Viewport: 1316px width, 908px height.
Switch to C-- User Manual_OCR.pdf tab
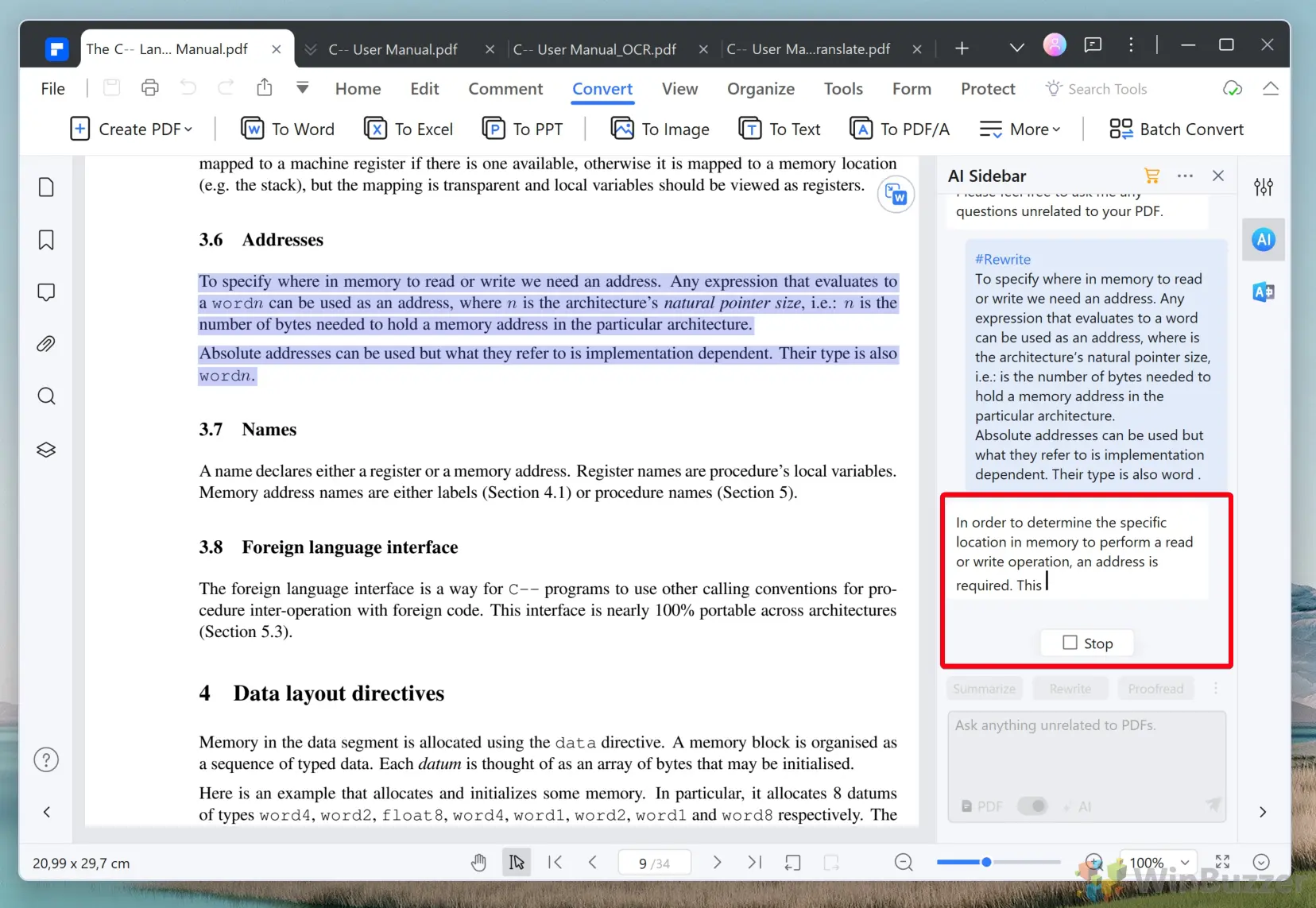[x=594, y=49]
